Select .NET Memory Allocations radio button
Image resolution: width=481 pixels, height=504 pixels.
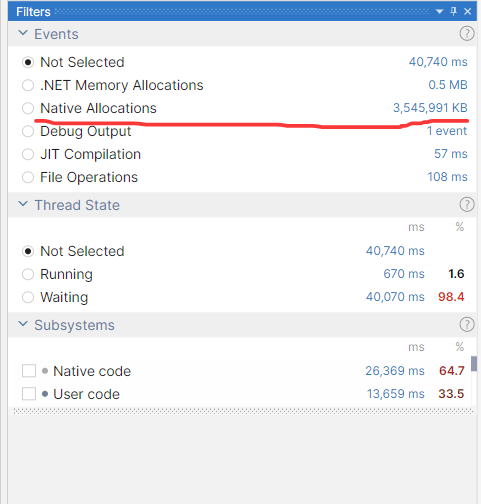tap(28, 85)
